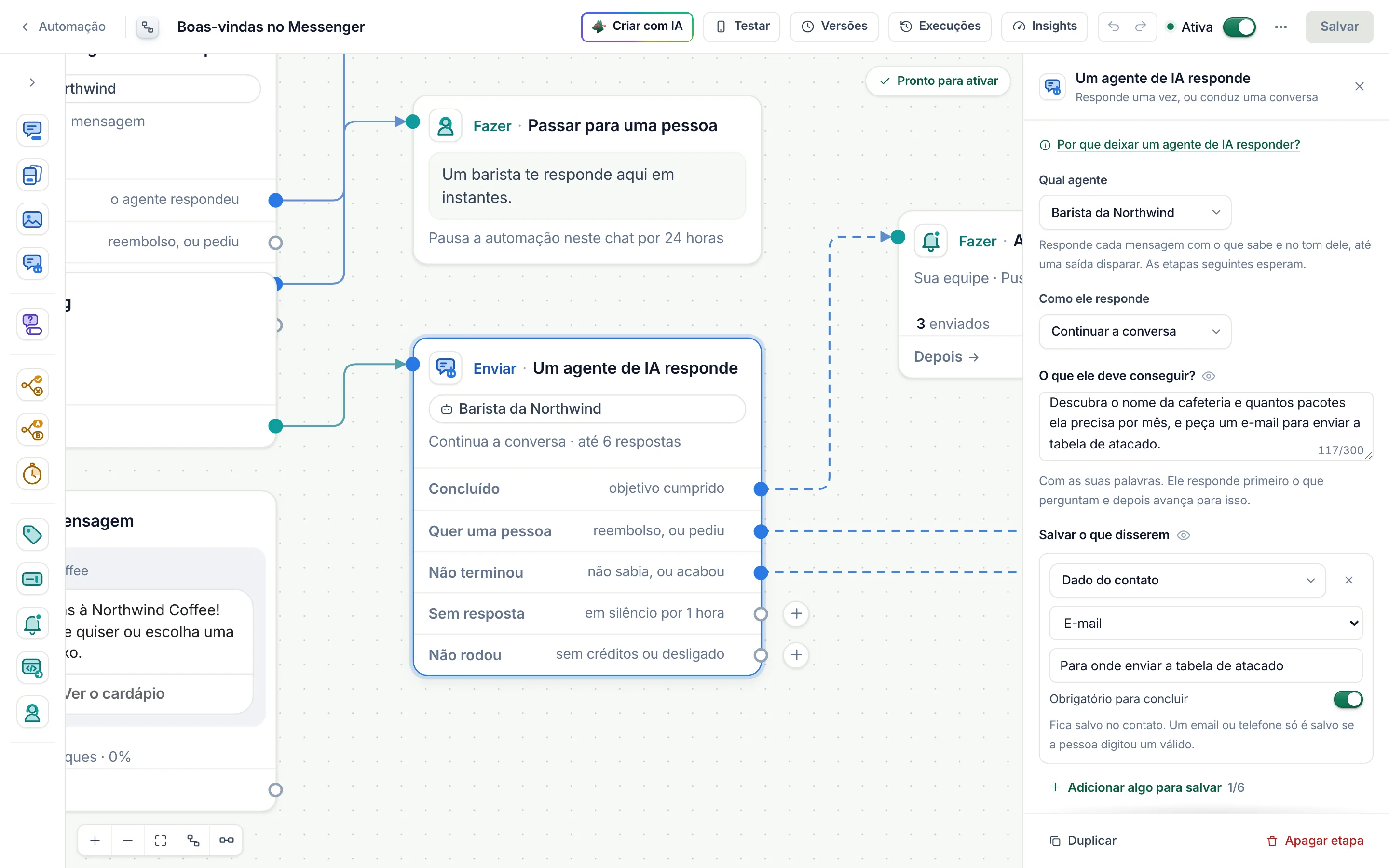
Task: Edit 'Para onde enviar a tabela de atacado' field
Action: pos(1205,665)
